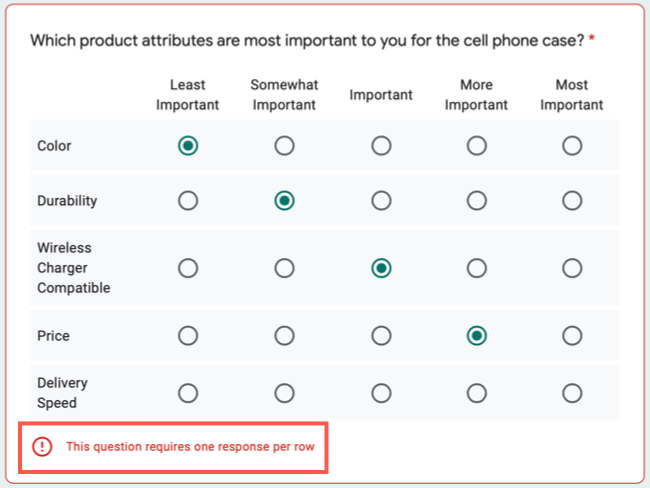The width and height of the screenshot is (650, 488).
Task: Choose More Important for Durability
Action: click(x=477, y=201)
